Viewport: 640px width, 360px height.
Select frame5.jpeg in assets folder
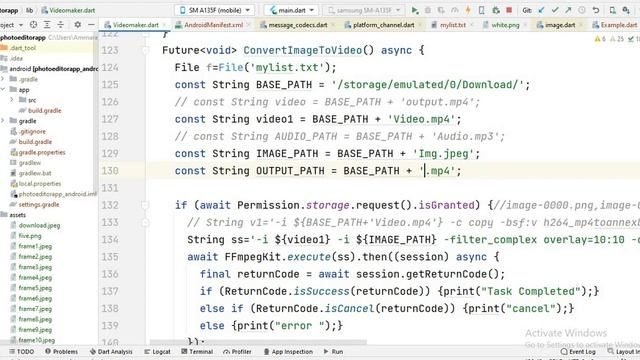click(x=31, y=288)
